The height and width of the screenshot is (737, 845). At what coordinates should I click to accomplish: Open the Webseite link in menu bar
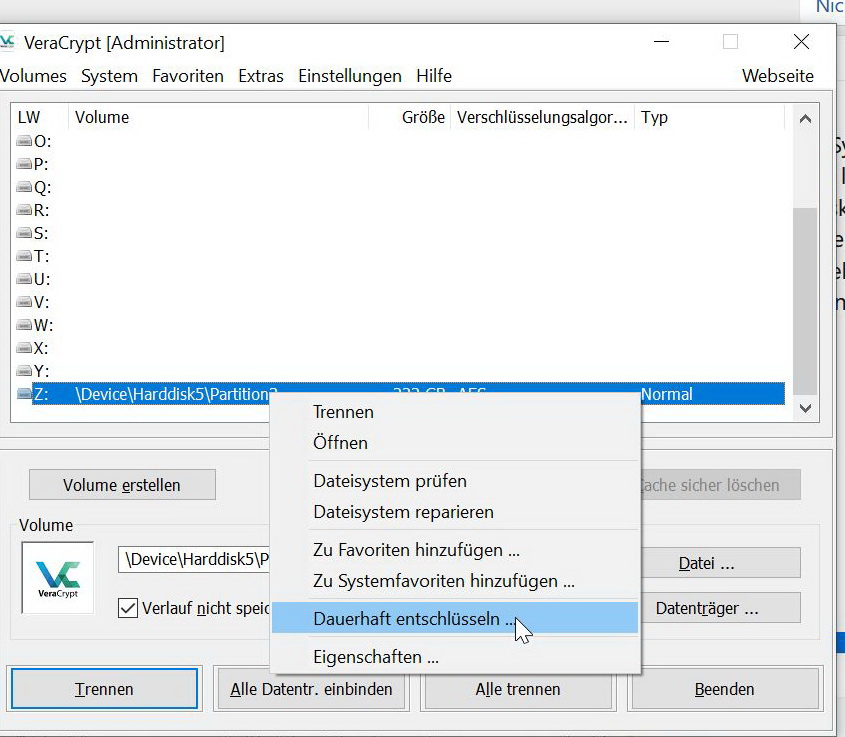coord(778,76)
